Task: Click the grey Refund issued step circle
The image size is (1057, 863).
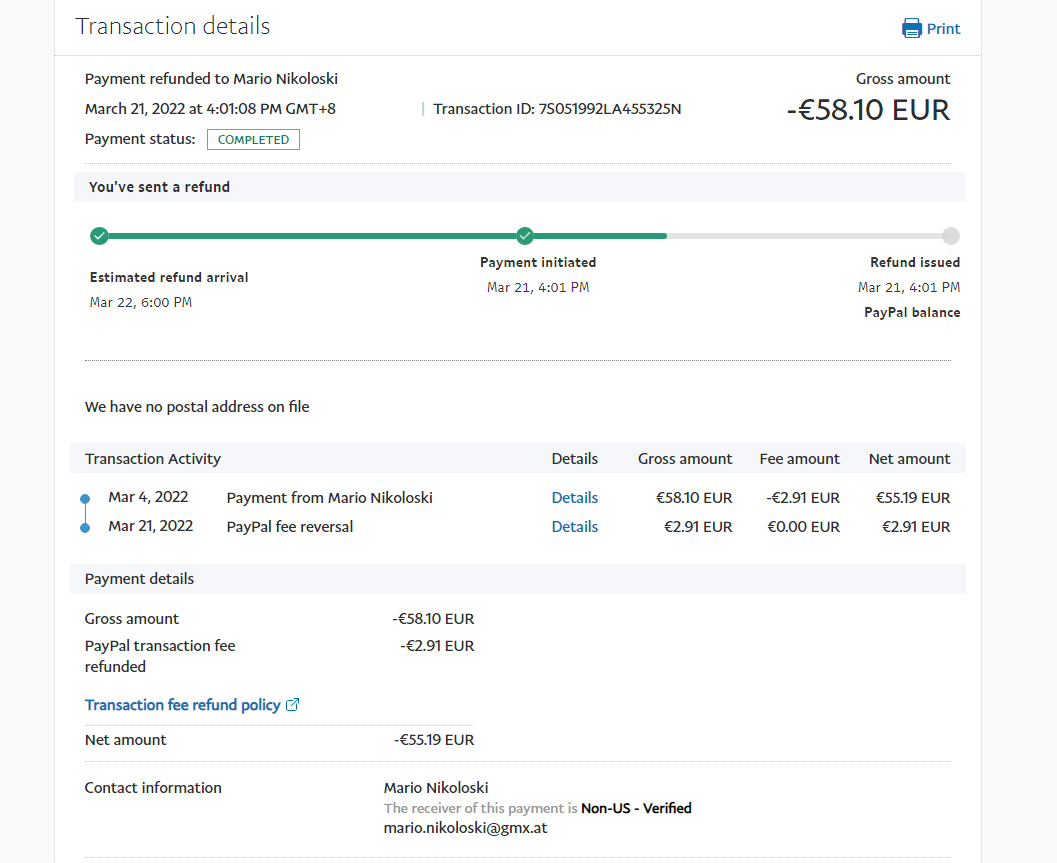Action: 950,236
